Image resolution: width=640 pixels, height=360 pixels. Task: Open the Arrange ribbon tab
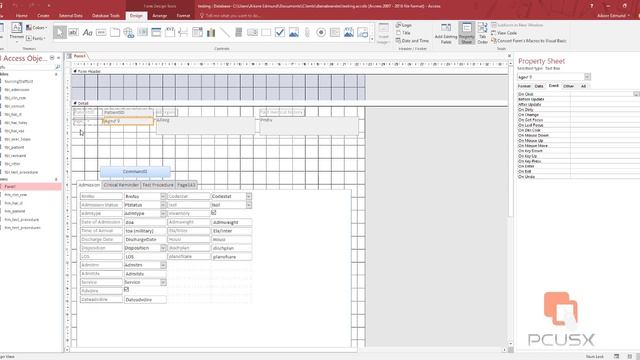pyautogui.click(x=160, y=16)
